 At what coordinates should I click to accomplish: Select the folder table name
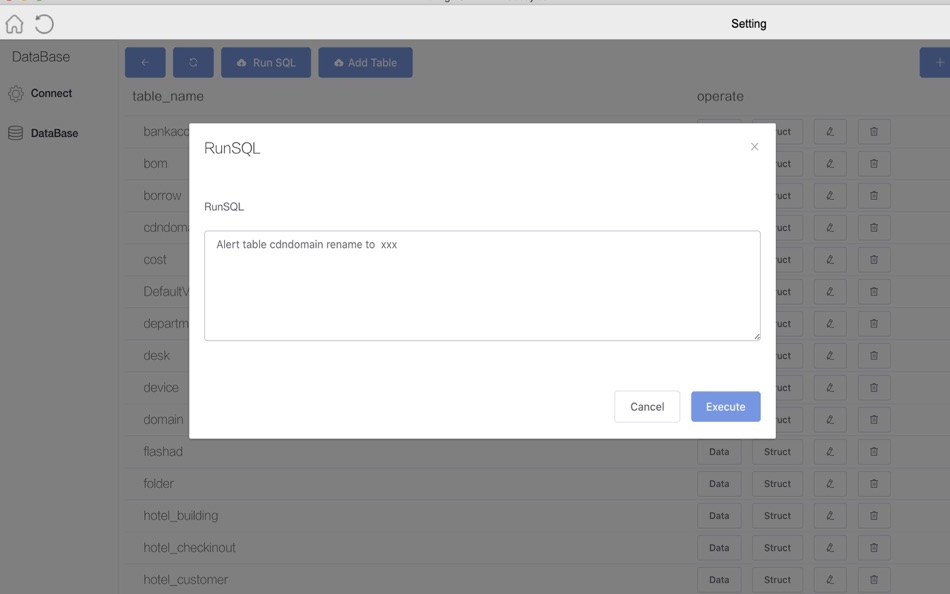click(x=158, y=484)
